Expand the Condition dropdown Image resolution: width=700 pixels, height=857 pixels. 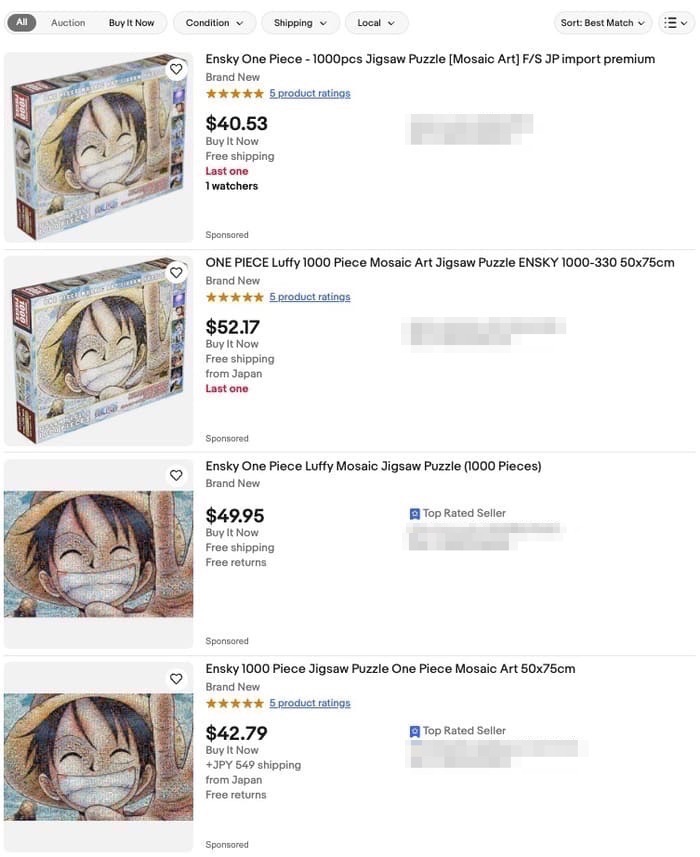click(x=214, y=23)
